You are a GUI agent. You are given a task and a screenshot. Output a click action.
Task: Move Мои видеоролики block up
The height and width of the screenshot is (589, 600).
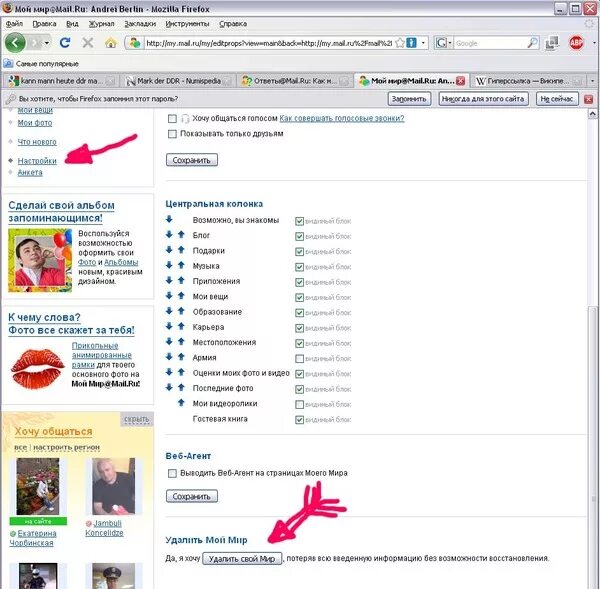click(x=181, y=403)
